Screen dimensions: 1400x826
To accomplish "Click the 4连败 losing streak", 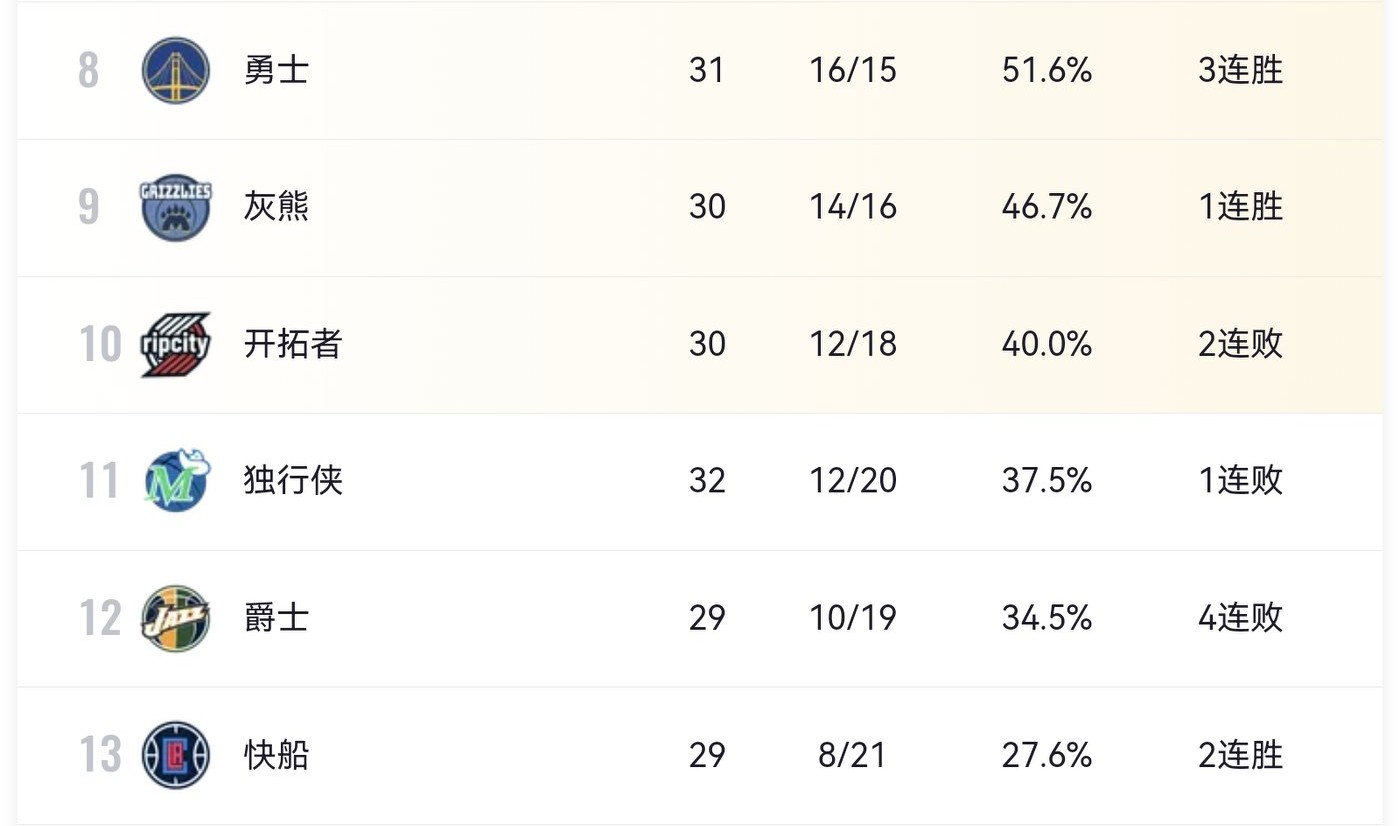I will [1240, 618].
